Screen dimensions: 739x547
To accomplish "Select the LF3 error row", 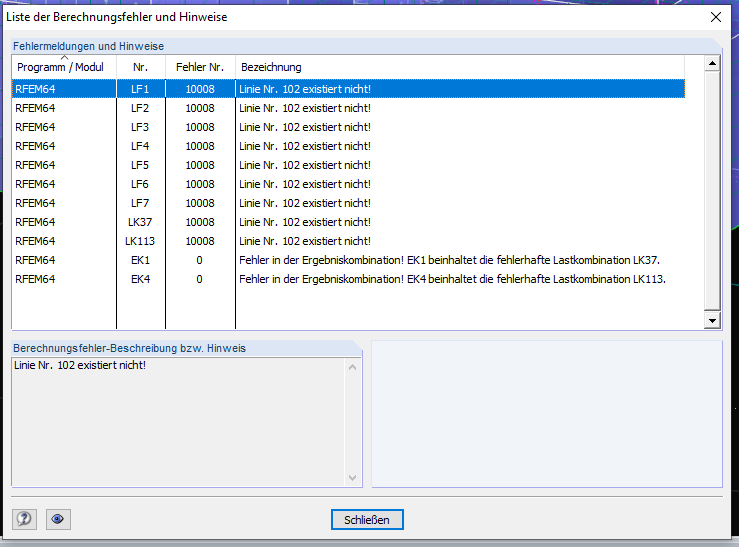I will tap(348, 127).
